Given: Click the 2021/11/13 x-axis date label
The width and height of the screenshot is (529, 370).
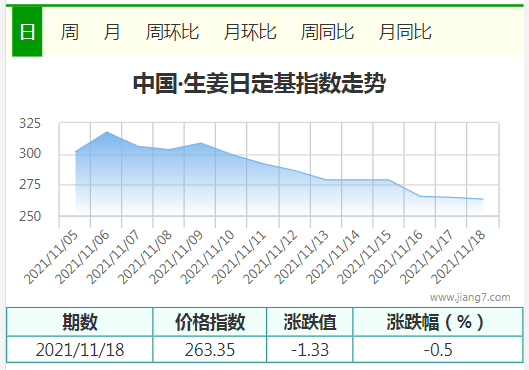Looking at the screenshot, I should pos(301,257).
